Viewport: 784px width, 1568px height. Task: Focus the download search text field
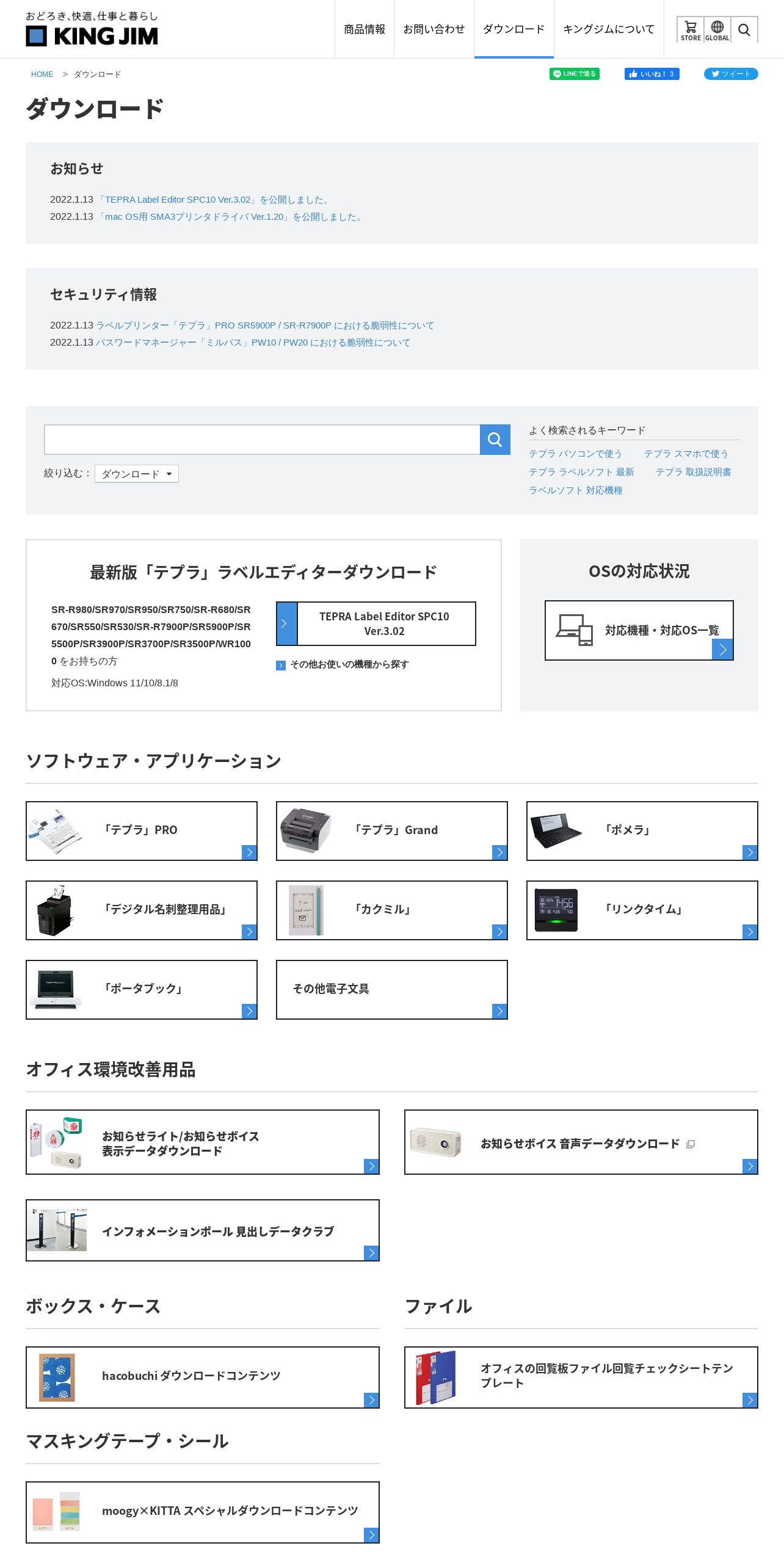coord(262,440)
